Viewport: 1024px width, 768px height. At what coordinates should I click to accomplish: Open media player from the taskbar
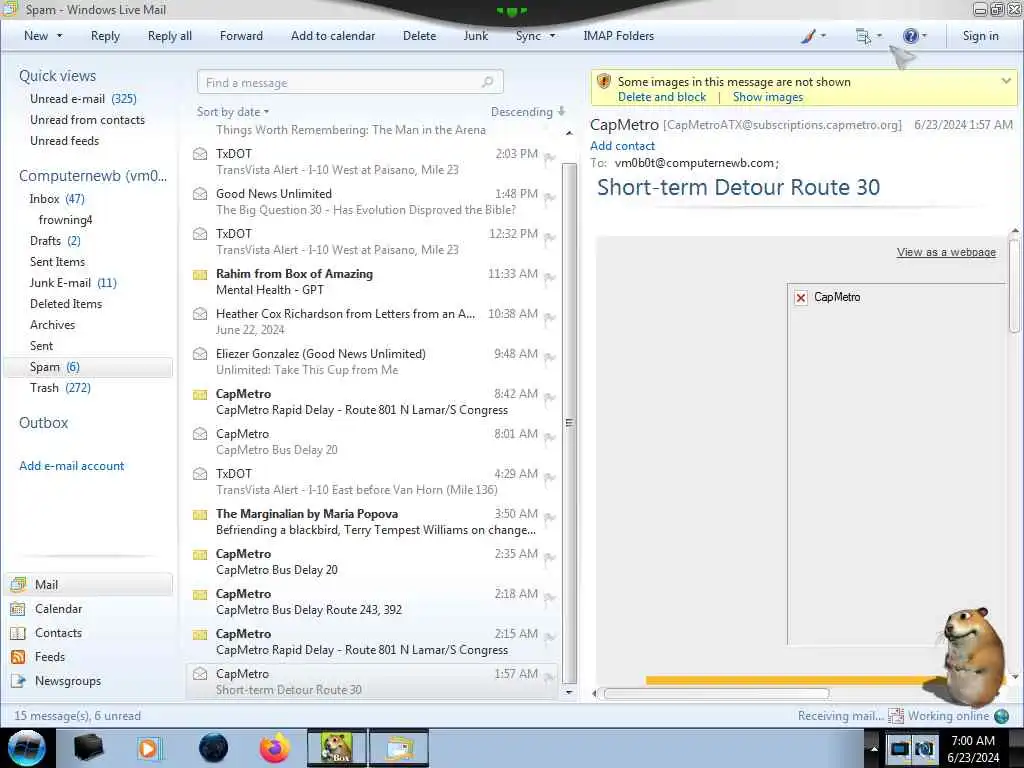[149, 748]
